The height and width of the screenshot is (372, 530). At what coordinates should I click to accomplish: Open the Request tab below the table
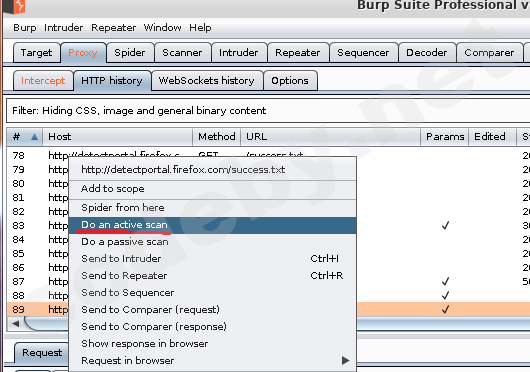[42, 353]
